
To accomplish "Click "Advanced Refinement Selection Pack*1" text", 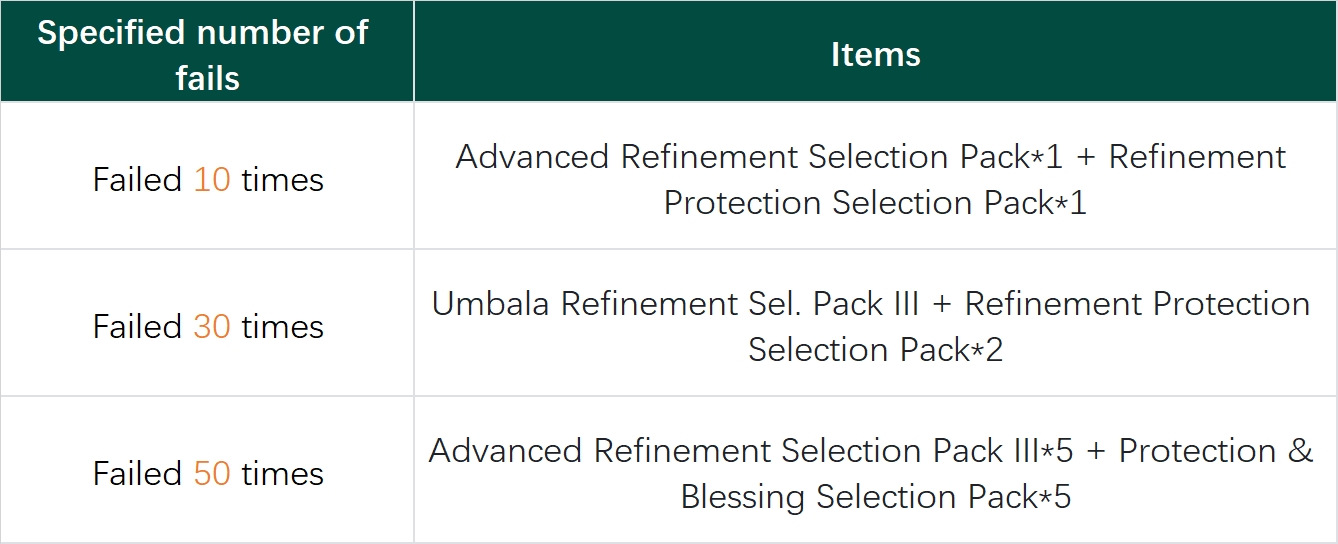I will 758,157.
